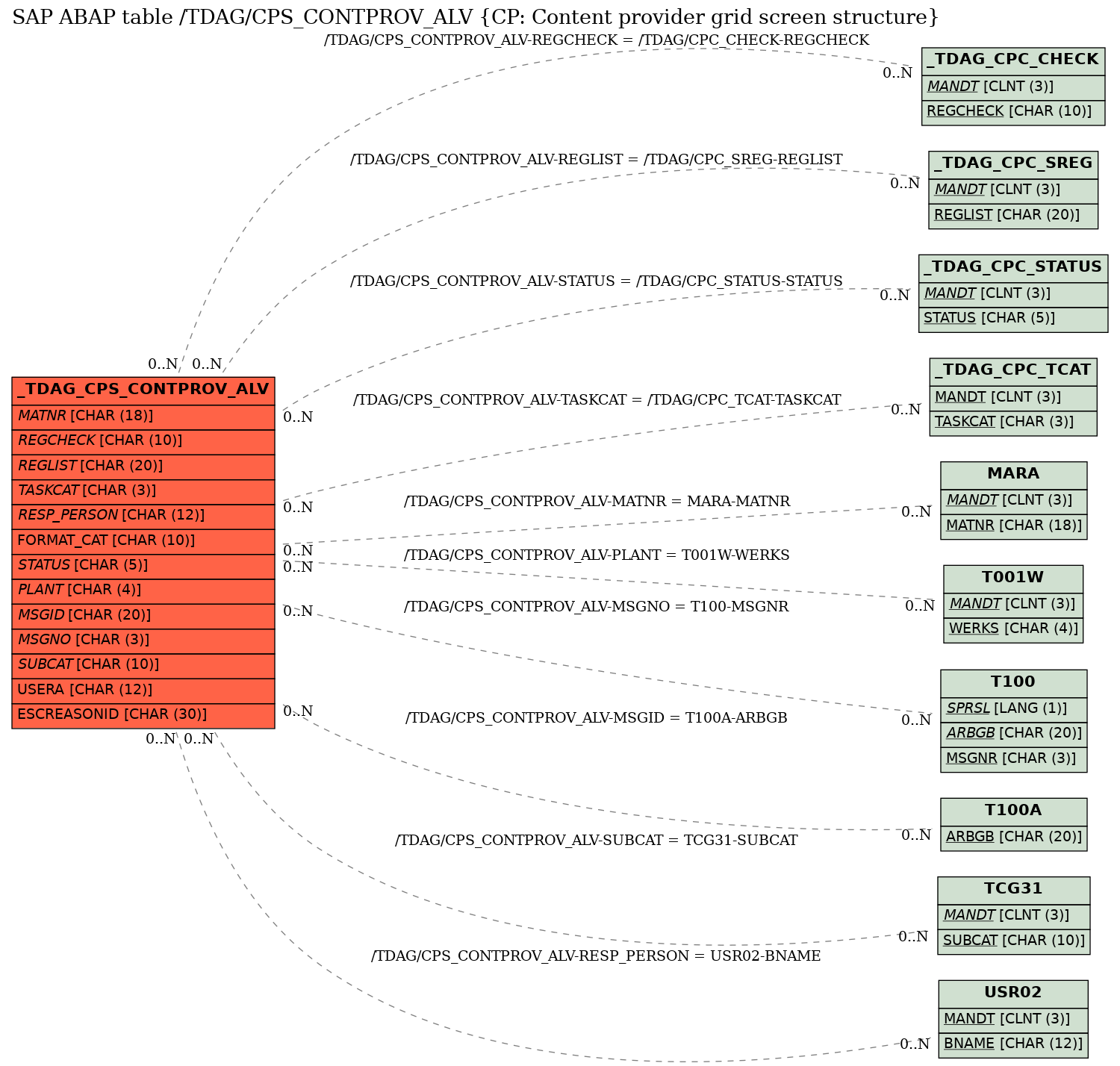The image size is (1120, 1066).
Task: Click the RESP_PERSON = USR02-BNAME relation label
Action: tap(597, 956)
